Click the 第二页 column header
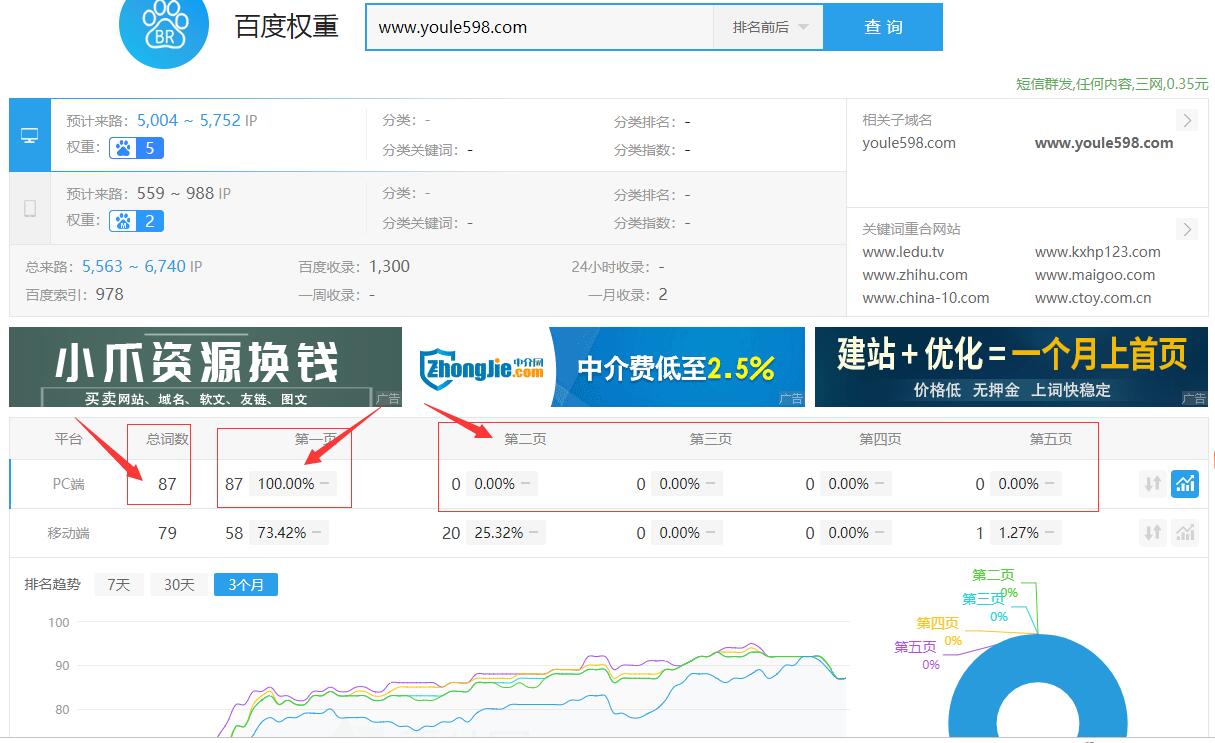This screenshot has height=743, width=1215. (525, 439)
